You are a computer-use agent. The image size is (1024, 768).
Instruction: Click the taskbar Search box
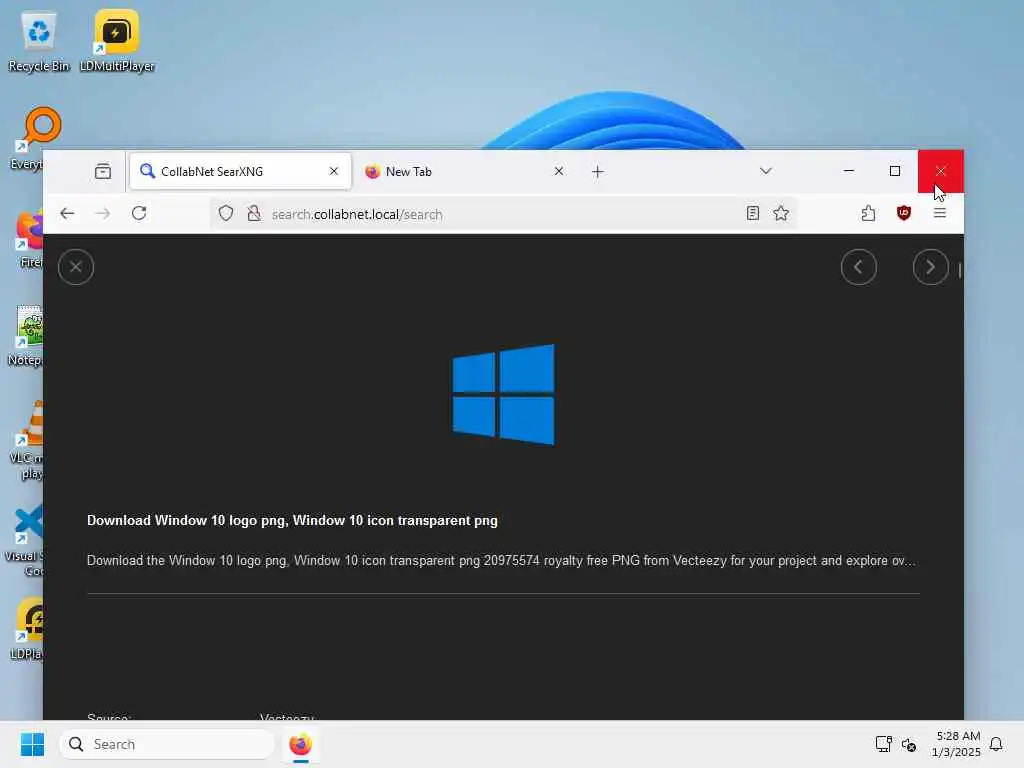pyautogui.click(x=167, y=744)
